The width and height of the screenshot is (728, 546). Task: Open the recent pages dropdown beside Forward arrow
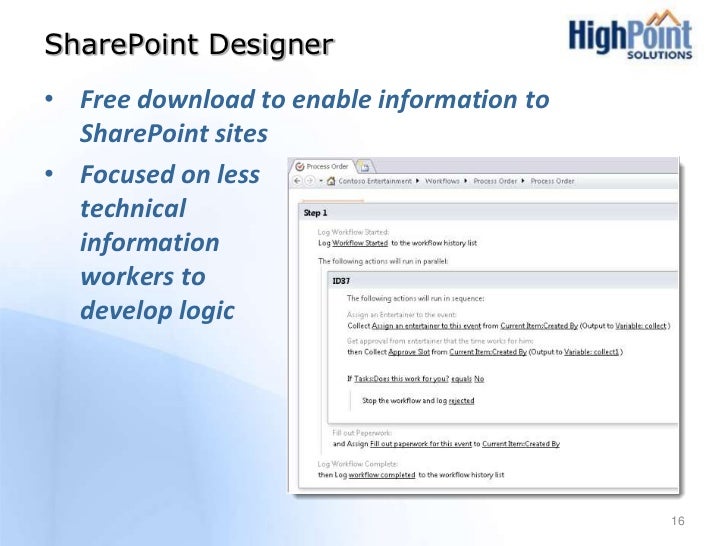(x=320, y=181)
